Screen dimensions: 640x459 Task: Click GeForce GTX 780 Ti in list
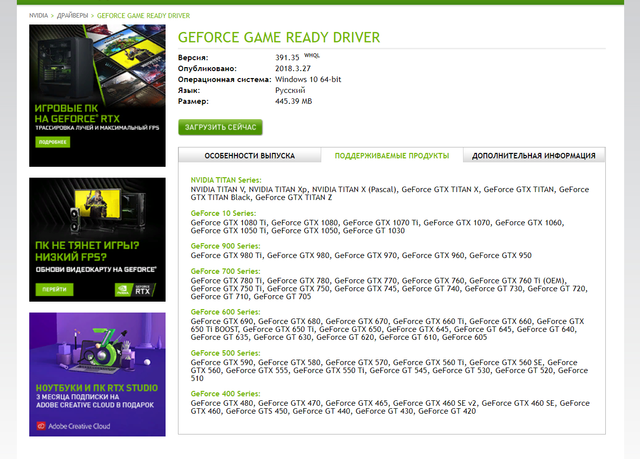pyautogui.click(x=226, y=281)
